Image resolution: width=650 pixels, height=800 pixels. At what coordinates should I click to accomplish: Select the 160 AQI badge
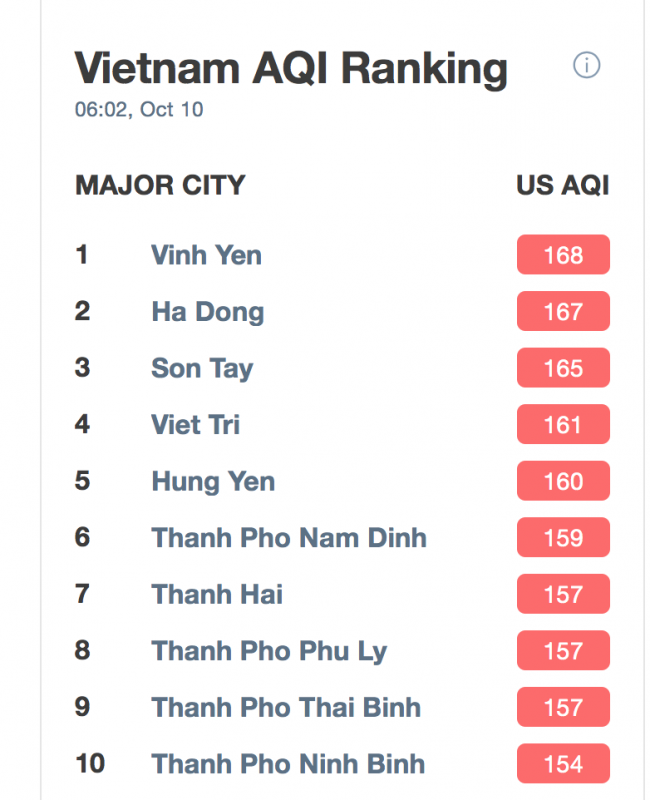click(x=563, y=481)
